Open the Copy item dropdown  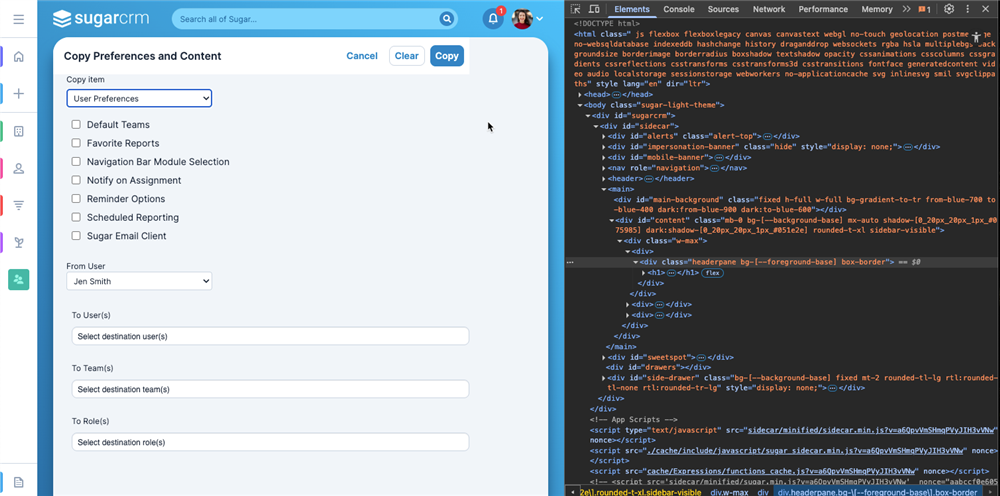pos(139,98)
